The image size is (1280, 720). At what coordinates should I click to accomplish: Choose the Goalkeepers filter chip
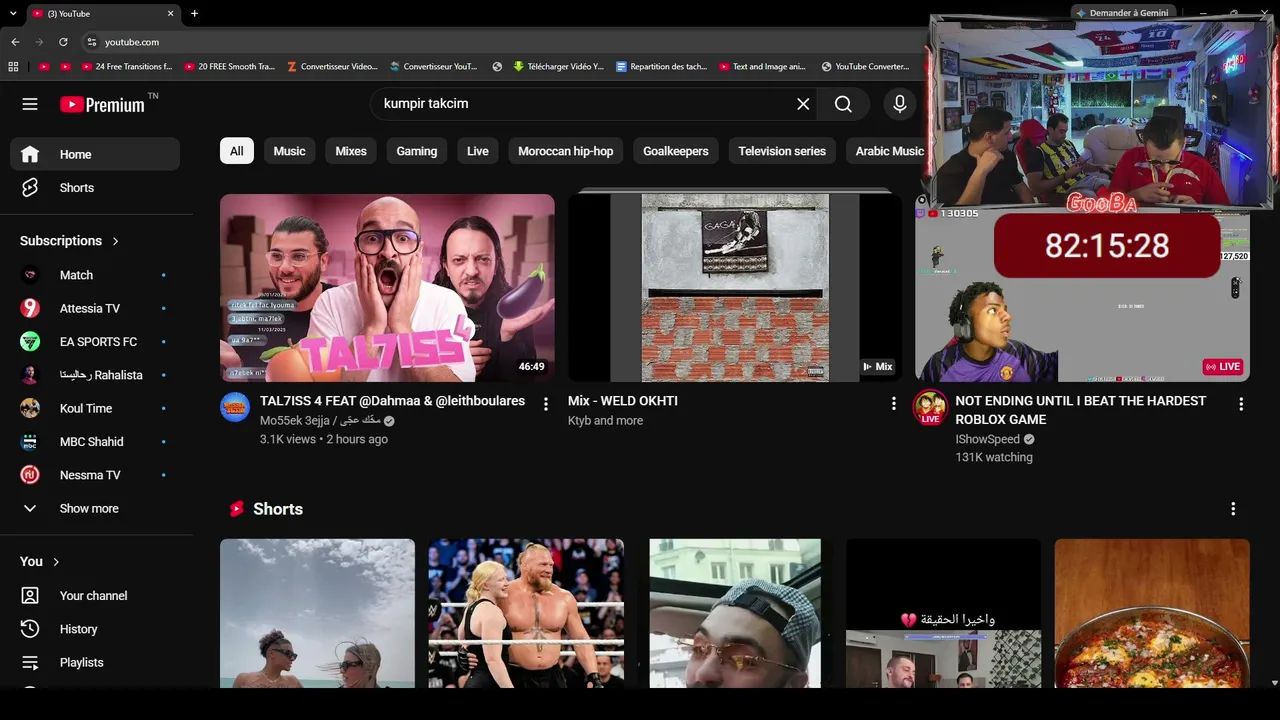click(676, 151)
